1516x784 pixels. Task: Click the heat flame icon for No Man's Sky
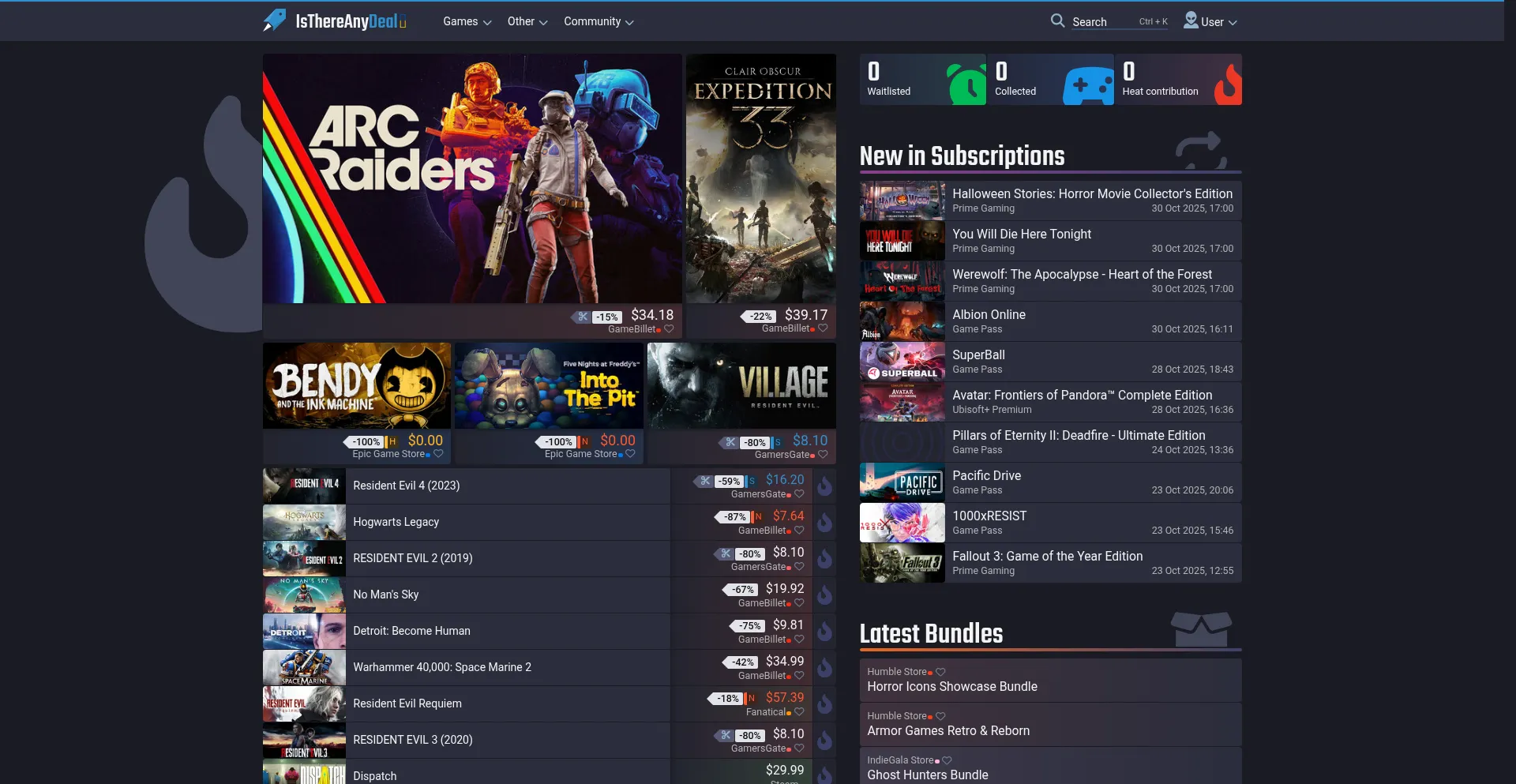(824, 595)
